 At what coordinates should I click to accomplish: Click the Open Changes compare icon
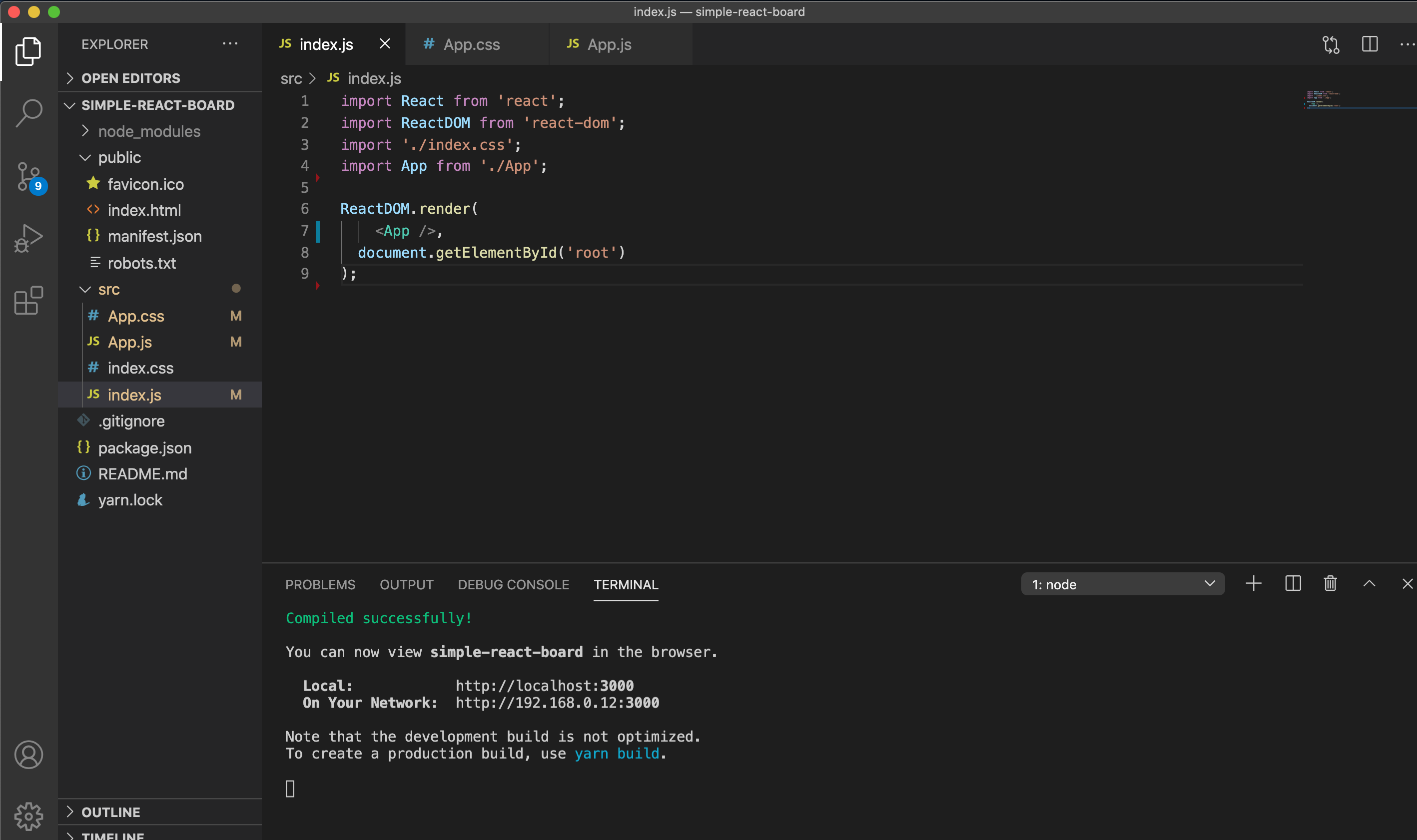[1331, 44]
